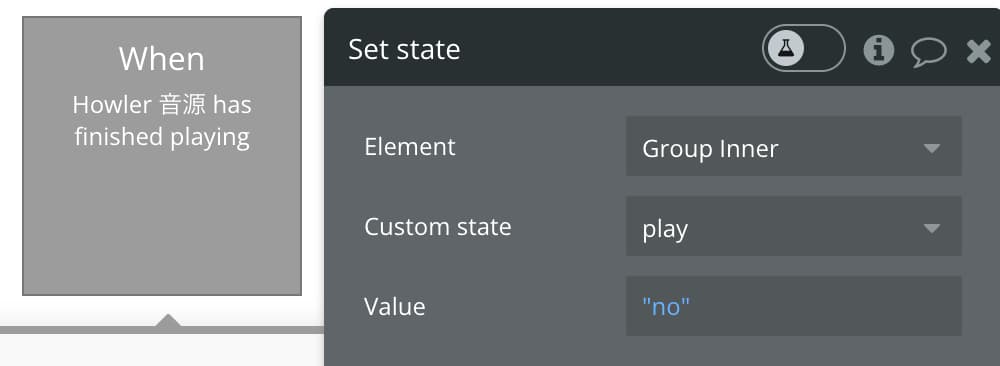
Task: Click the flask icon knob
Action: 786,48
